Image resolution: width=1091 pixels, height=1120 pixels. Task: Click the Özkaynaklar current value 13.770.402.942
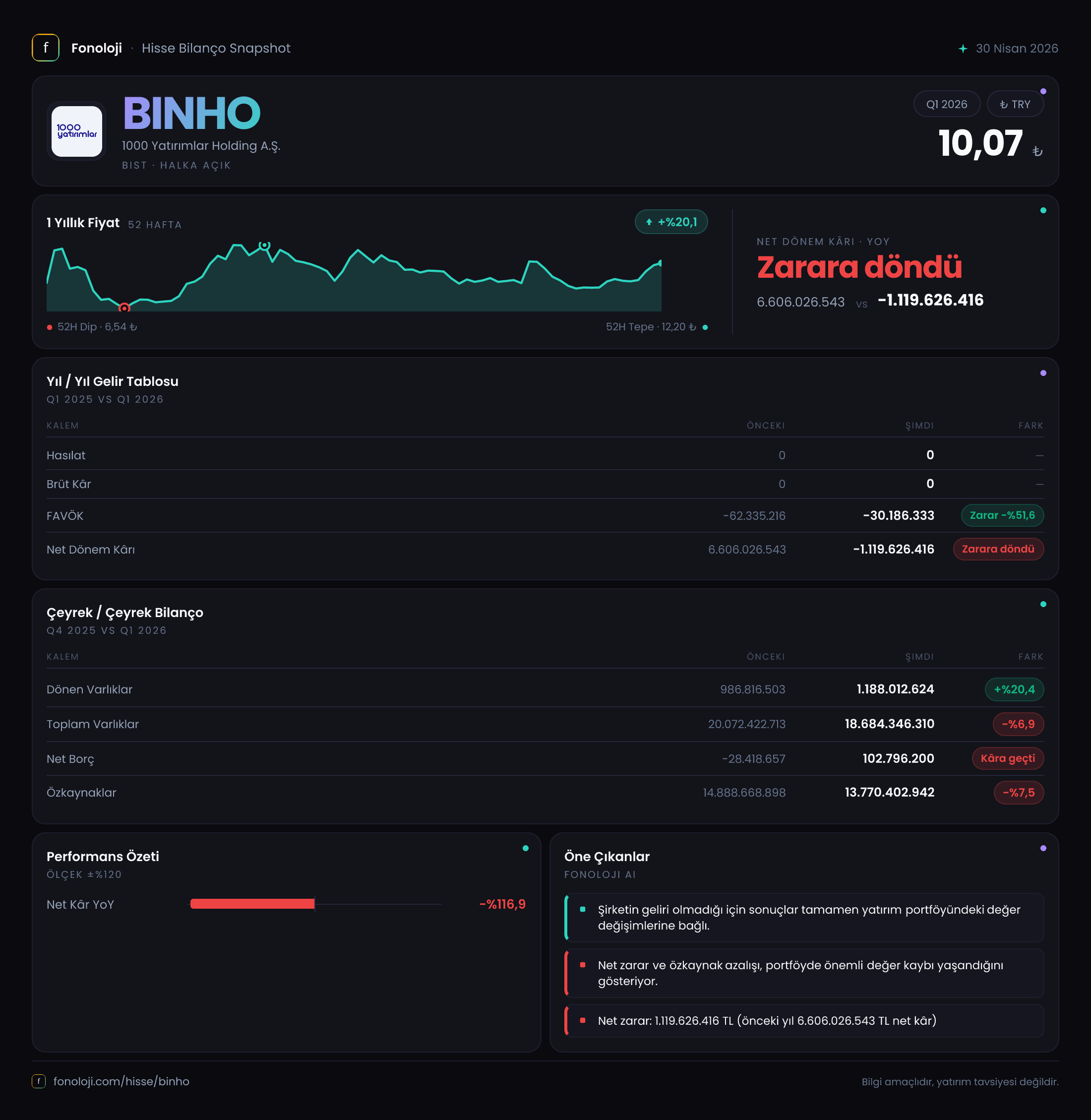point(889,792)
